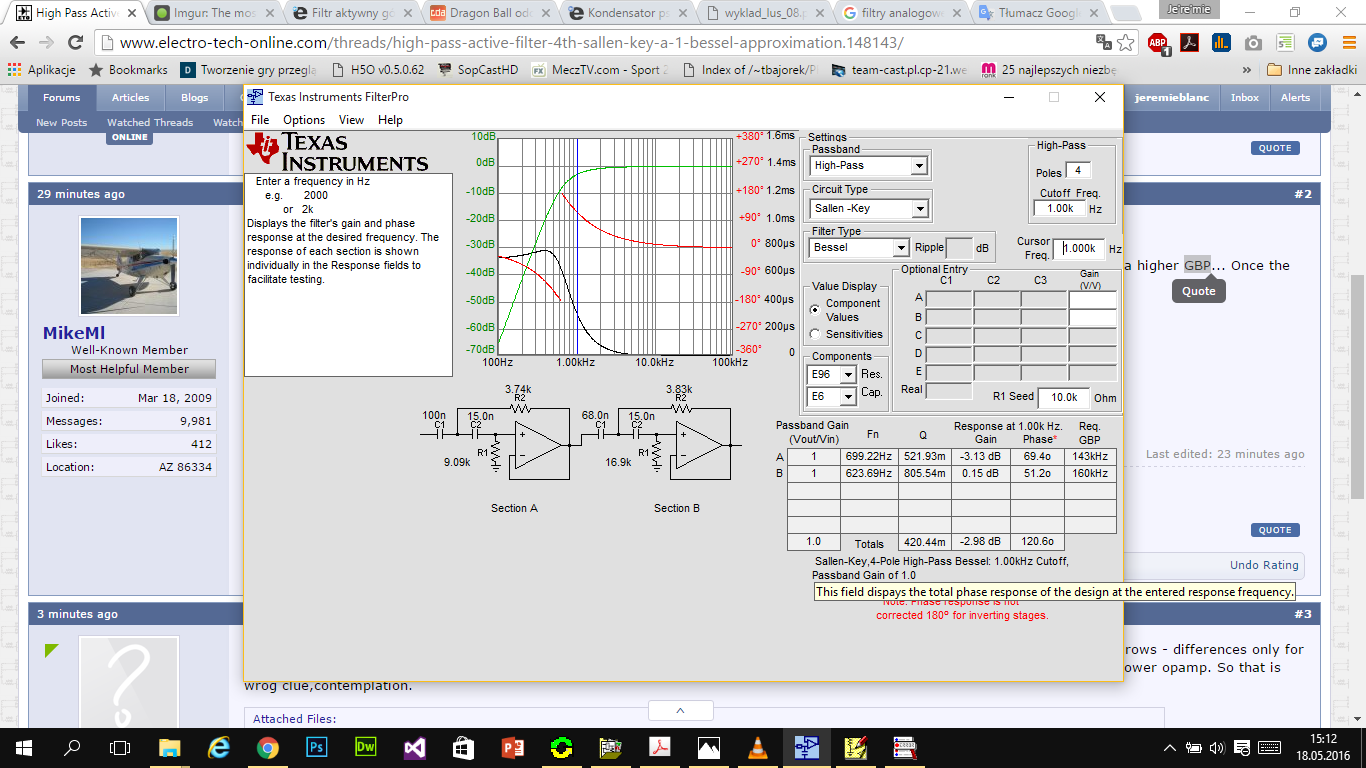Bookmark this page with star icon
Image resolution: width=1366 pixels, height=768 pixels.
[1126, 43]
